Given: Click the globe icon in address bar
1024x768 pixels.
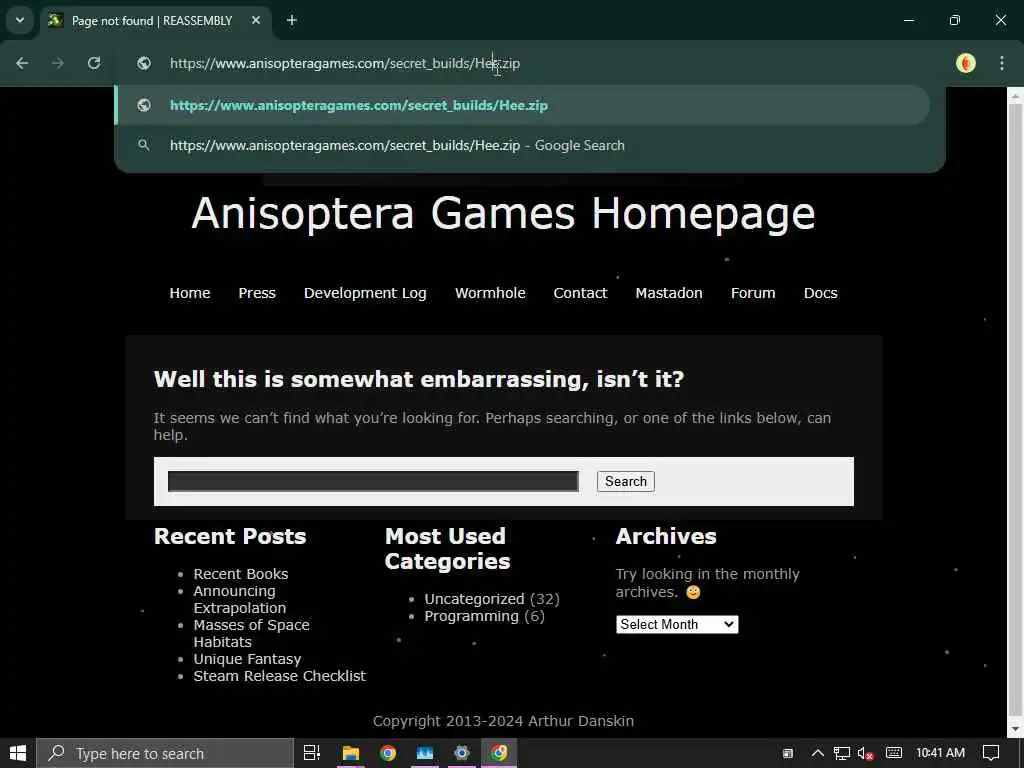Looking at the screenshot, I should tap(144, 63).
